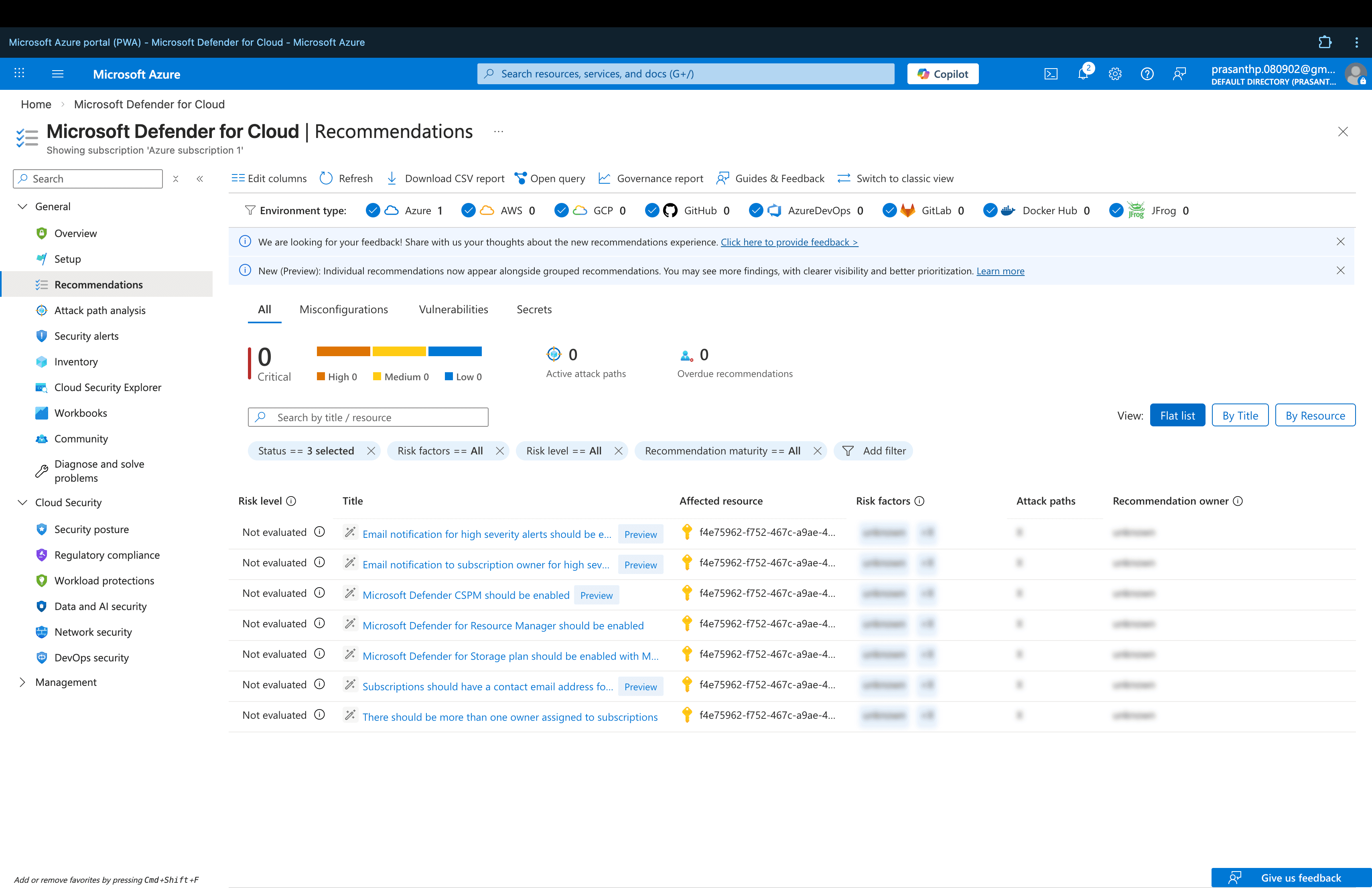Viewport: 1372px width, 888px height.
Task: Open the feedback survey link
Action: point(789,241)
